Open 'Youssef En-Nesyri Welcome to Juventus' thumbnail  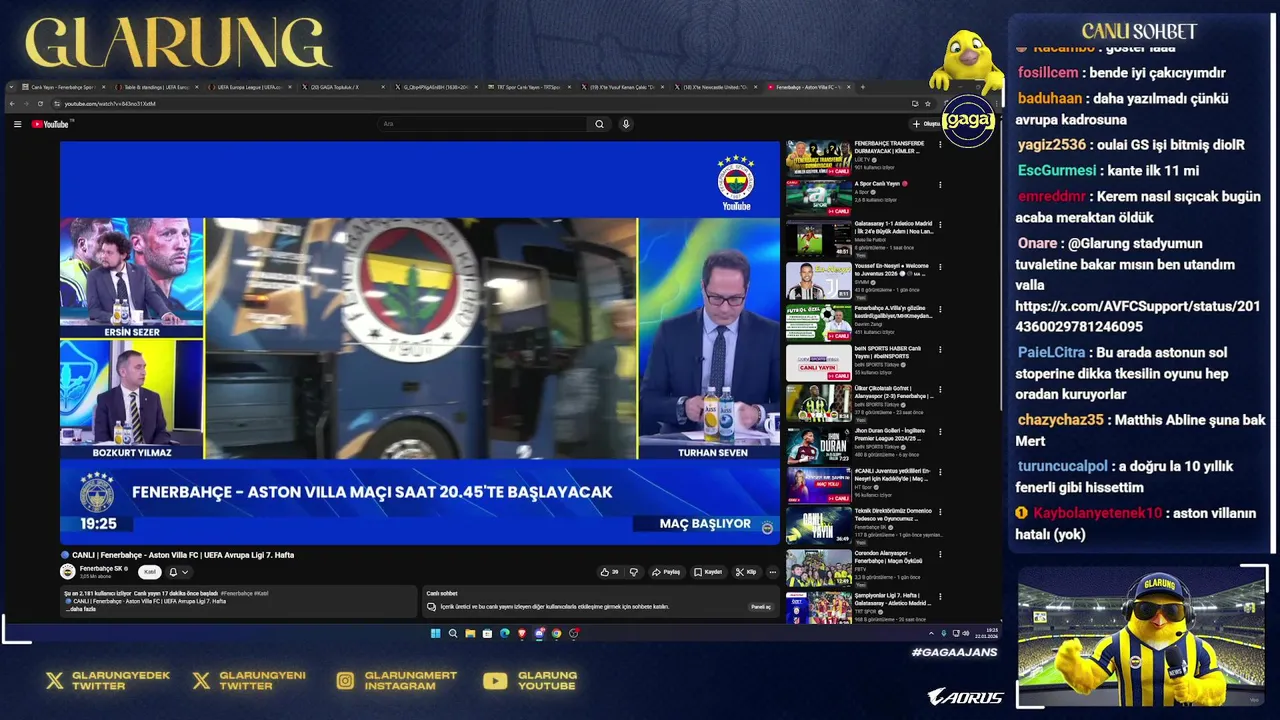click(x=818, y=280)
